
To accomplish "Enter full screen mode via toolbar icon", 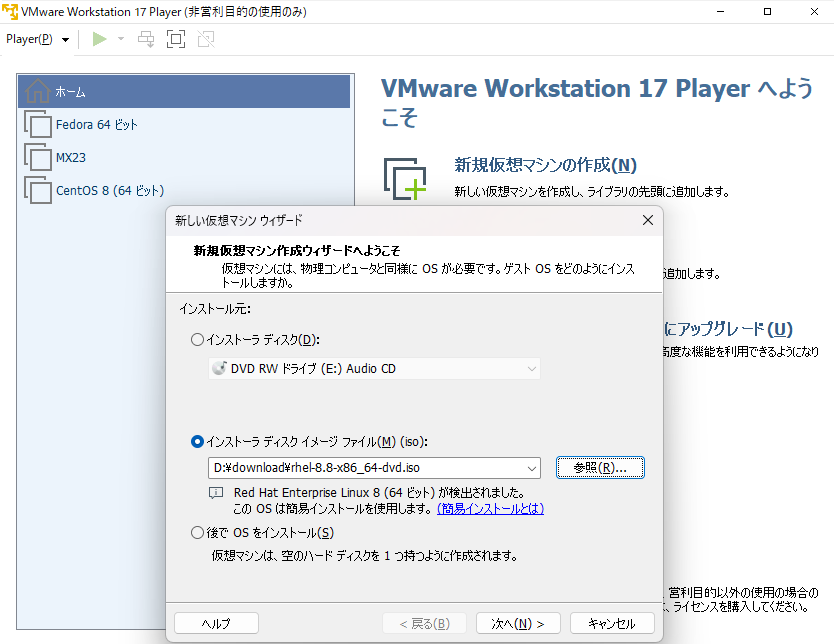I will tap(174, 39).
